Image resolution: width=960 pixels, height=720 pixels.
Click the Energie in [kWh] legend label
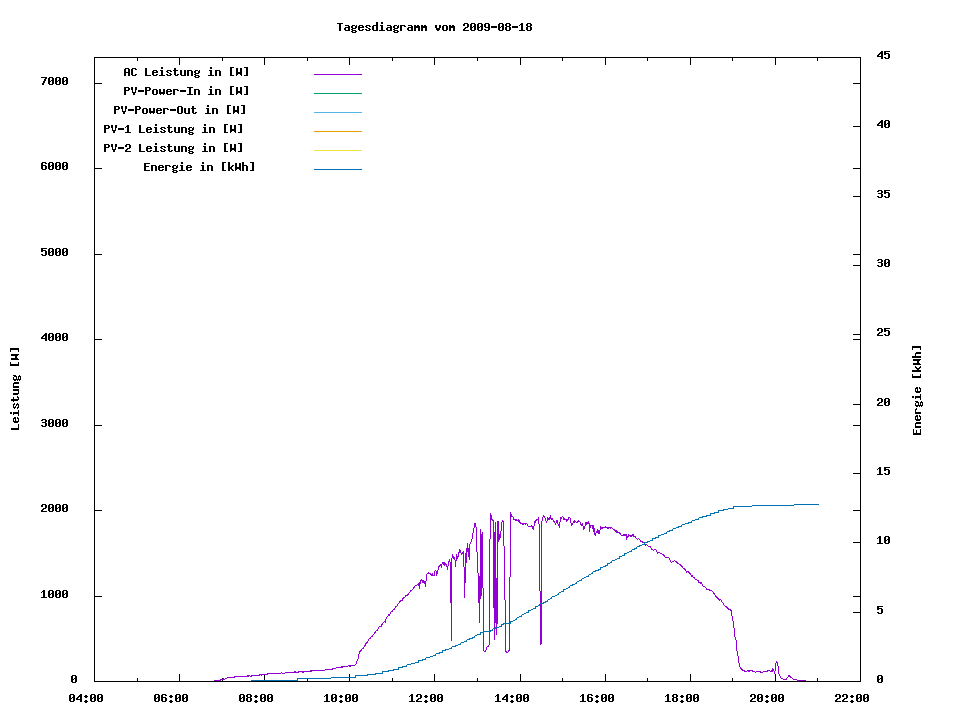[x=199, y=168]
